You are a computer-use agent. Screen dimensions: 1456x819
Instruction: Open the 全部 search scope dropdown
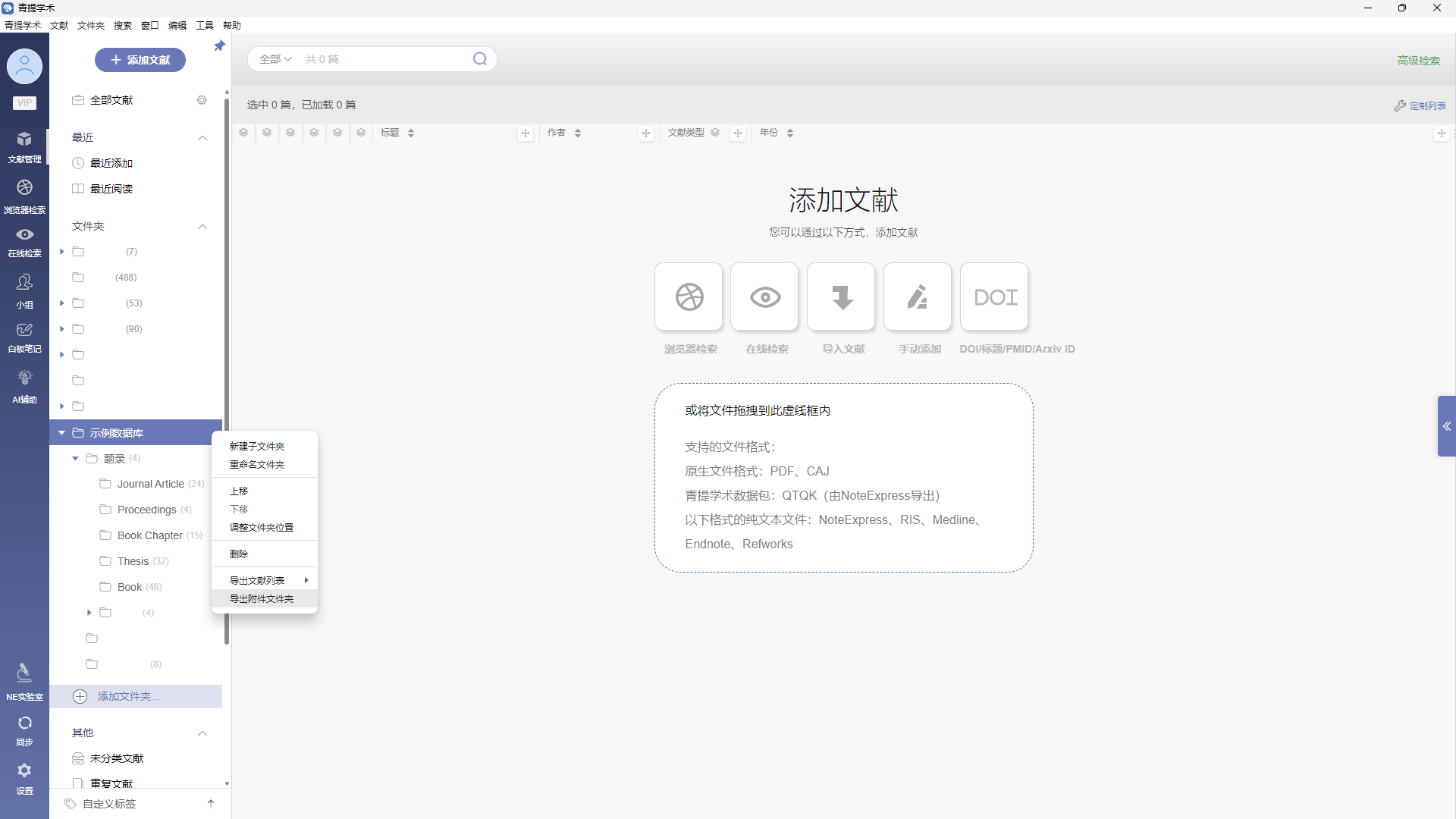(x=275, y=59)
